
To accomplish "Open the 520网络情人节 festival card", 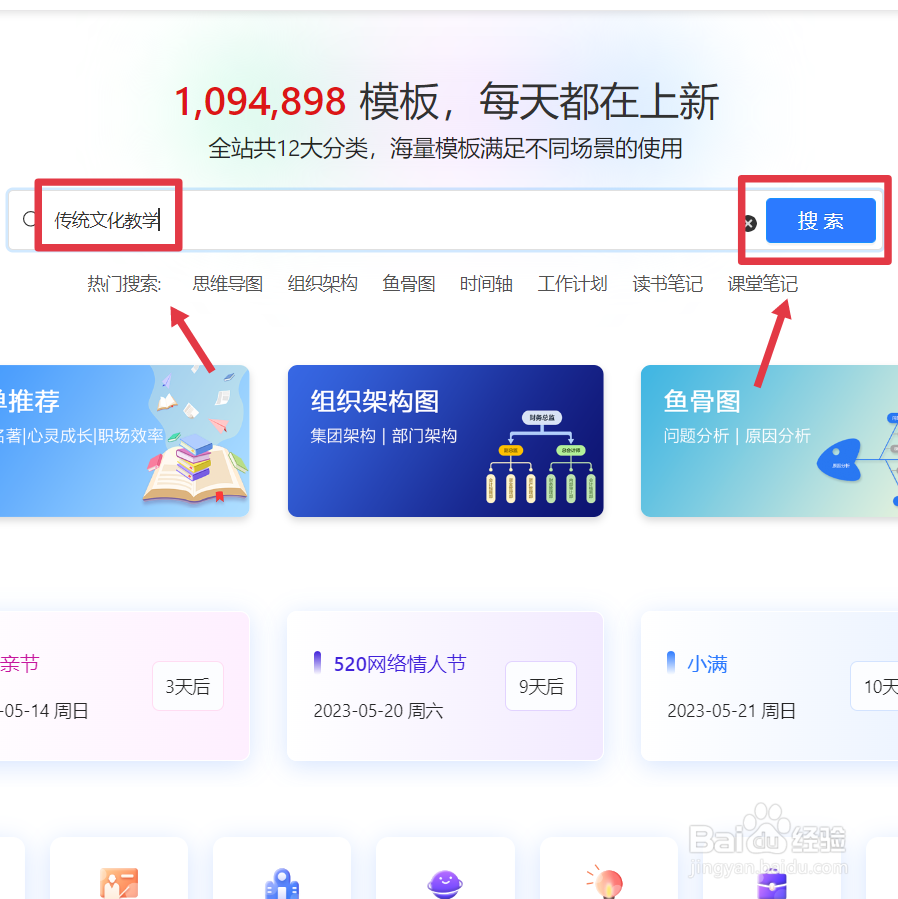I will pos(445,686).
